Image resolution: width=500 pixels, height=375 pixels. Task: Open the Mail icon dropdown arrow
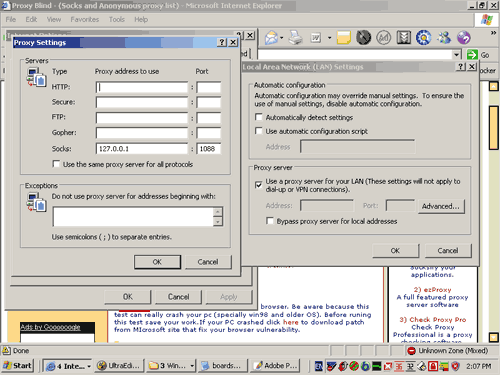(282, 38)
